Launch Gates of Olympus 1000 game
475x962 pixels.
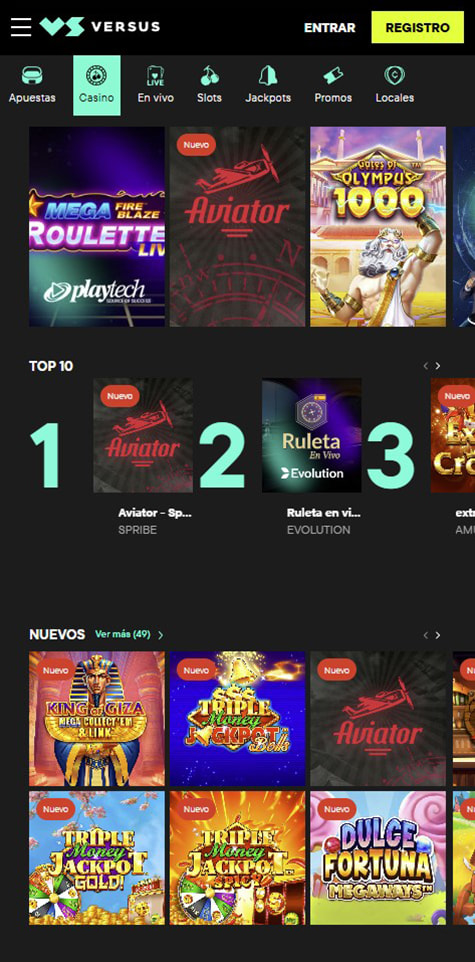click(378, 226)
